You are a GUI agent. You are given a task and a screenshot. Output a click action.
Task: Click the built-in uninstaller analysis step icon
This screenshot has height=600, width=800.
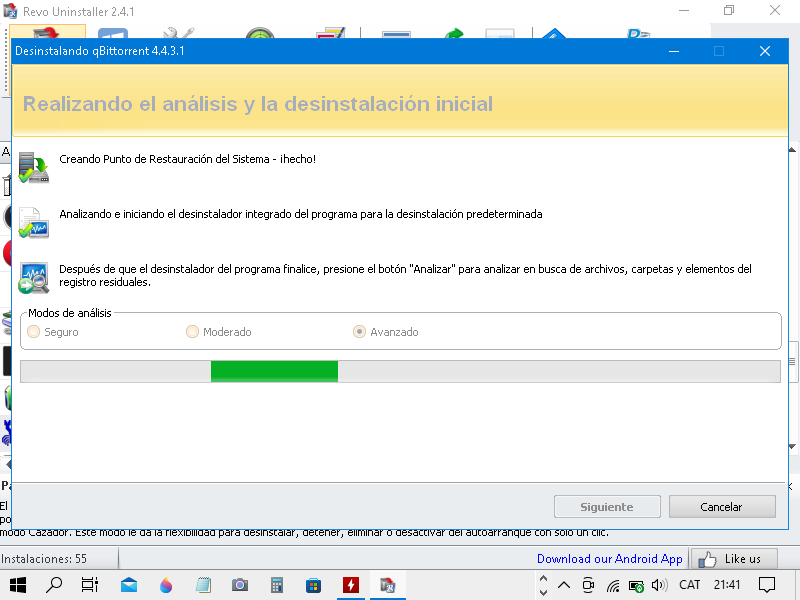(x=34, y=222)
